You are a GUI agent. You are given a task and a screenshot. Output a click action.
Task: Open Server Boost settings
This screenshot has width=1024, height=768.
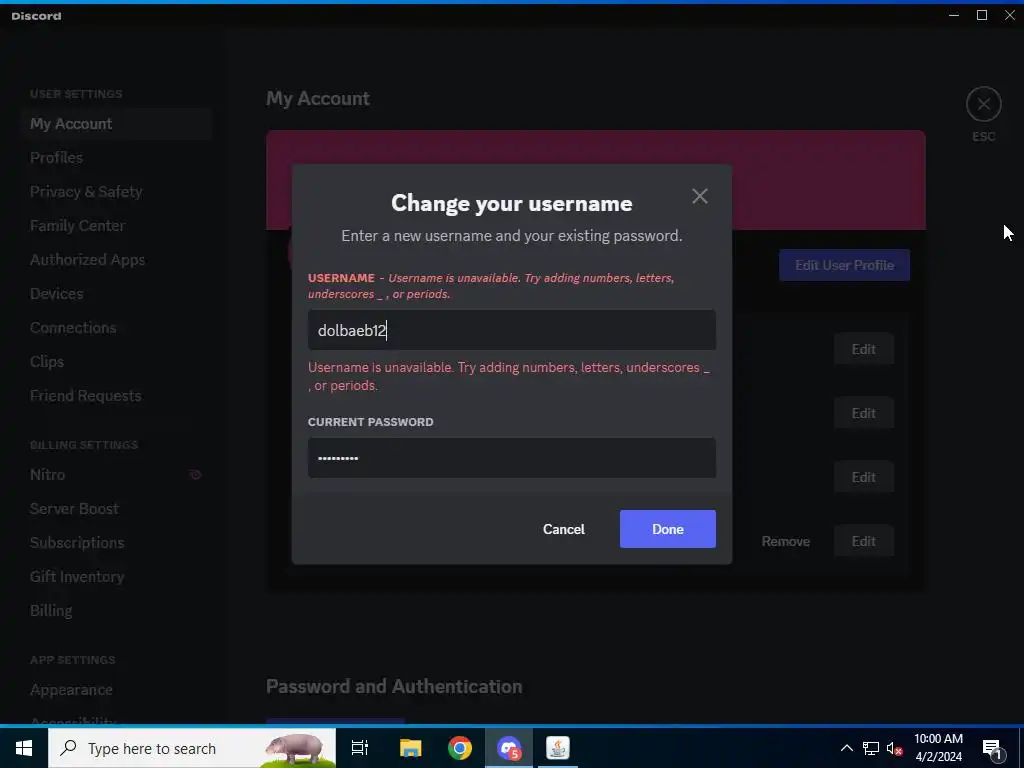pos(116,509)
